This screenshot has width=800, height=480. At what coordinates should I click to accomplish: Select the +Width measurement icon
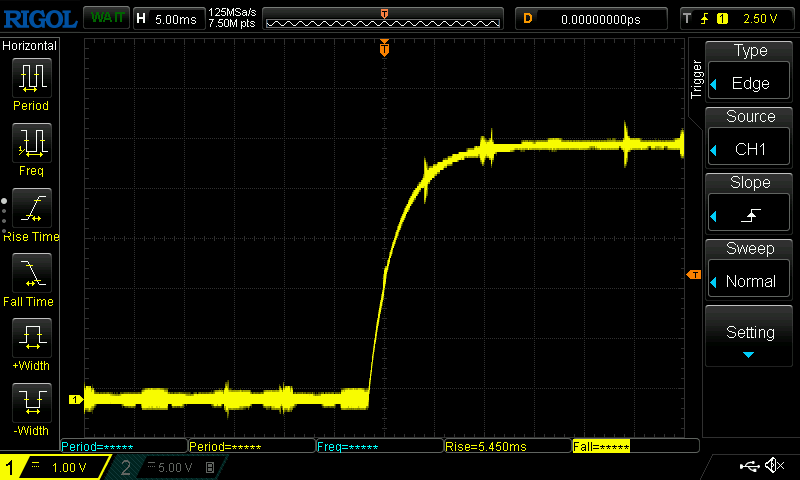(30, 338)
